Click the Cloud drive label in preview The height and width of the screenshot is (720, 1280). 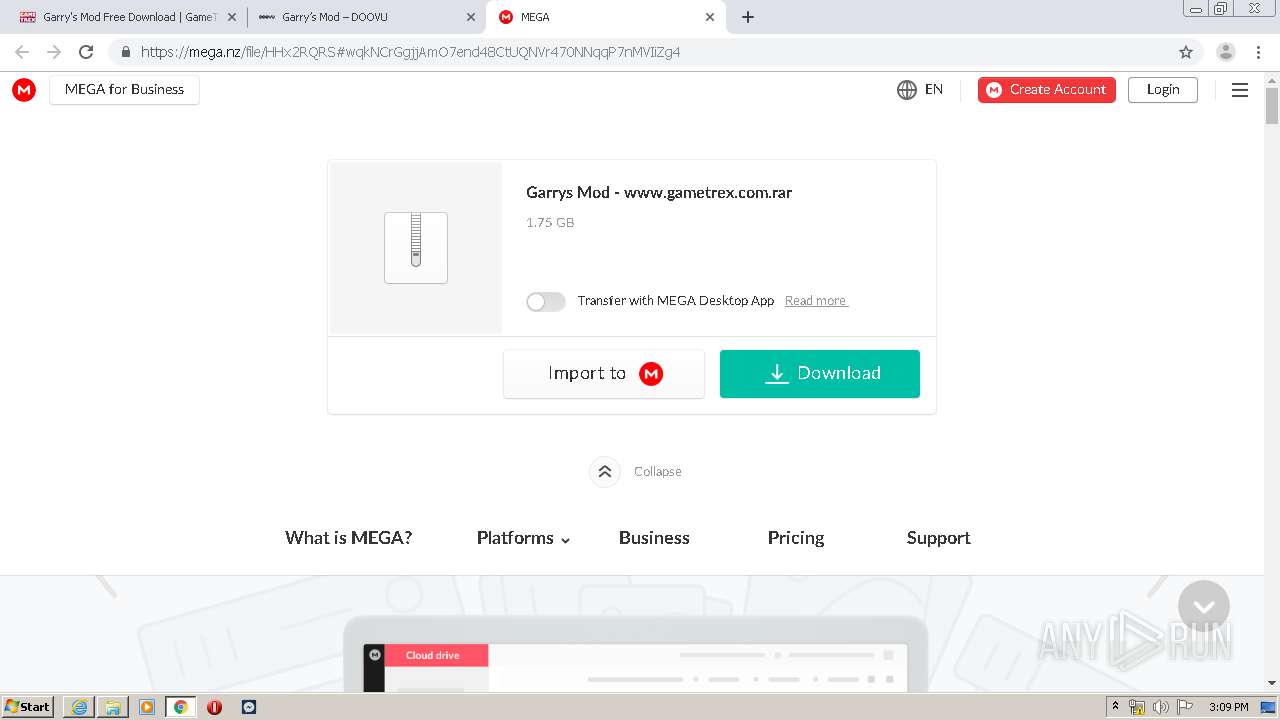coord(433,656)
